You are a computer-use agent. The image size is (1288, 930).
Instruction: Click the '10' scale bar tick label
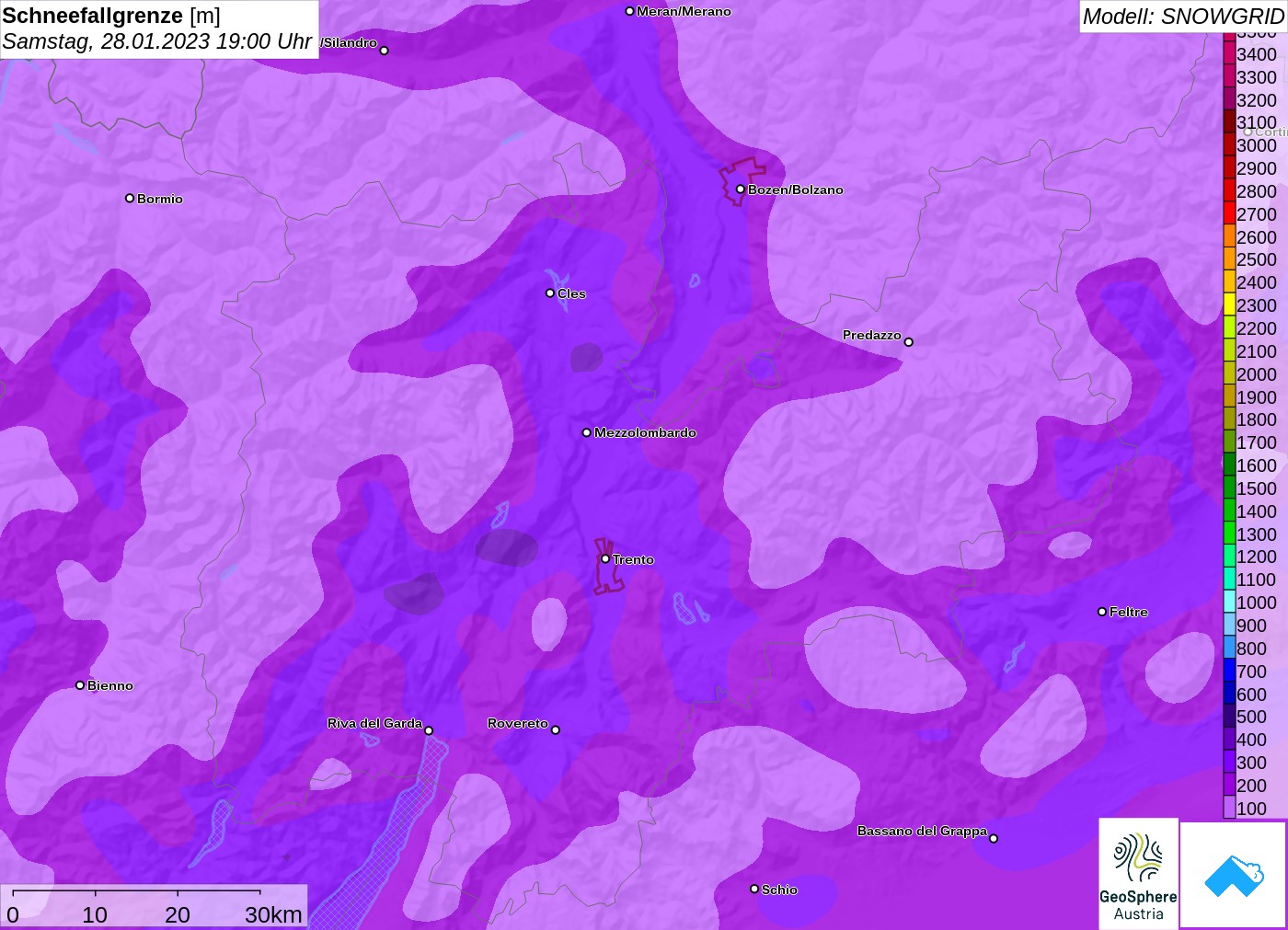point(95,914)
